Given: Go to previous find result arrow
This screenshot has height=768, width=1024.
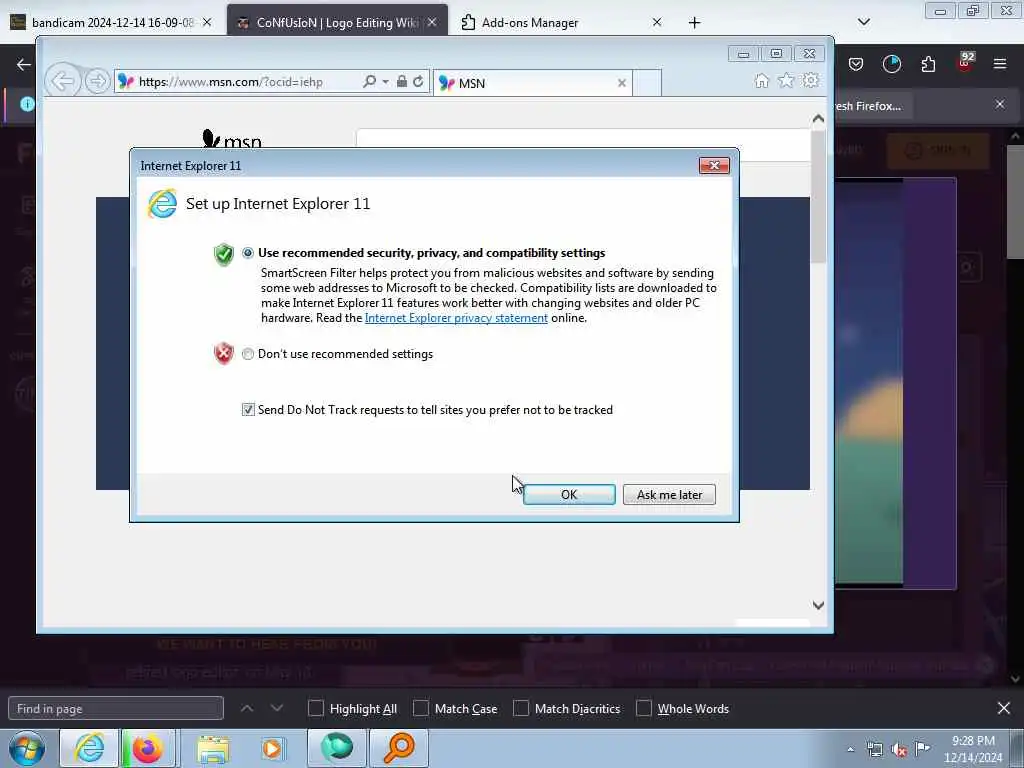Looking at the screenshot, I should point(247,709).
